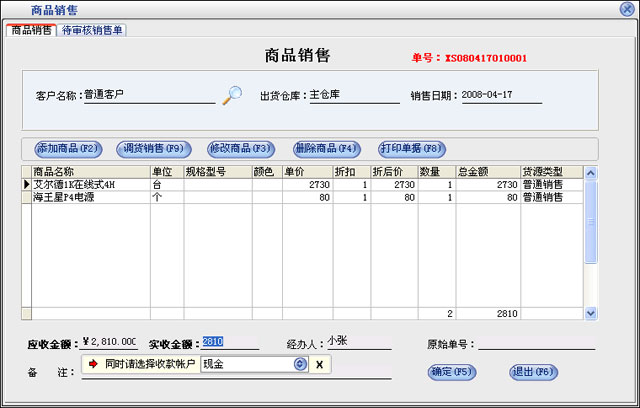Viewport: 640px width, 408px height.
Task: Click the 原始单号 input field
Action: pos(535,342)
